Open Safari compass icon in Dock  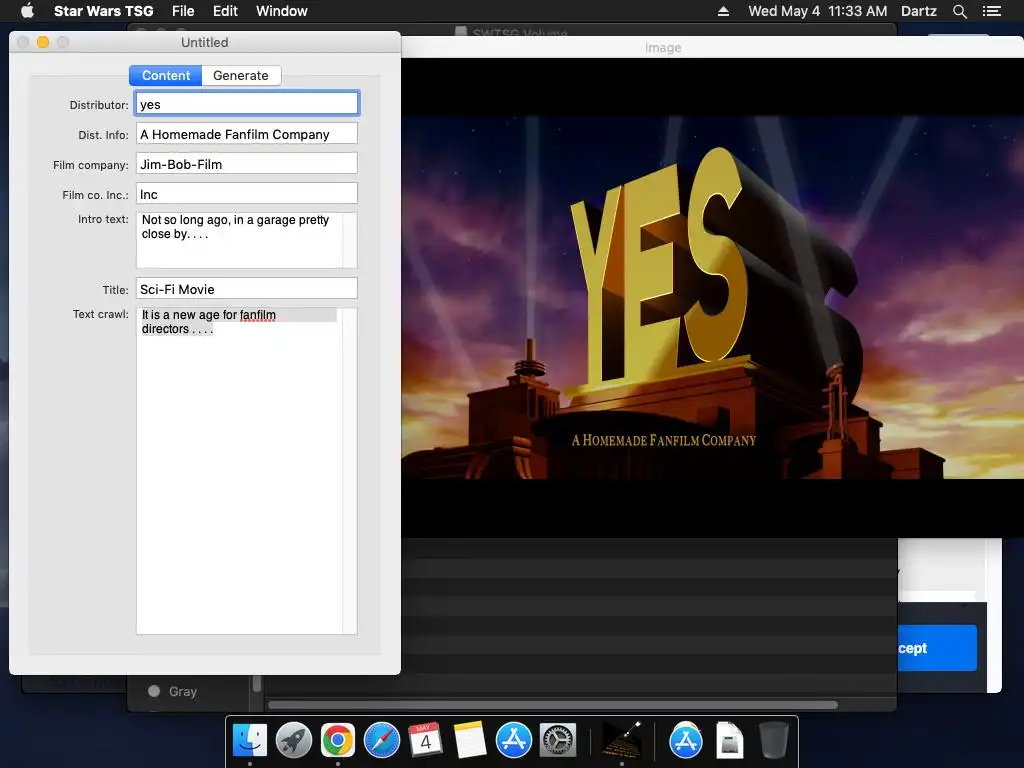click(381, 740)
